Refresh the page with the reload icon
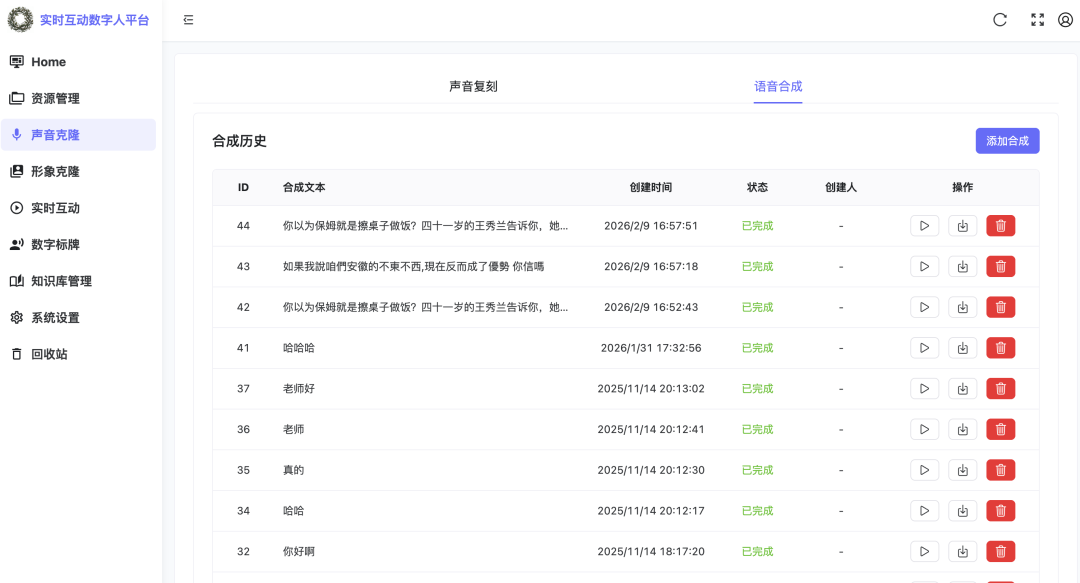Screen dimensions: 1080x583 coord(999,19)
